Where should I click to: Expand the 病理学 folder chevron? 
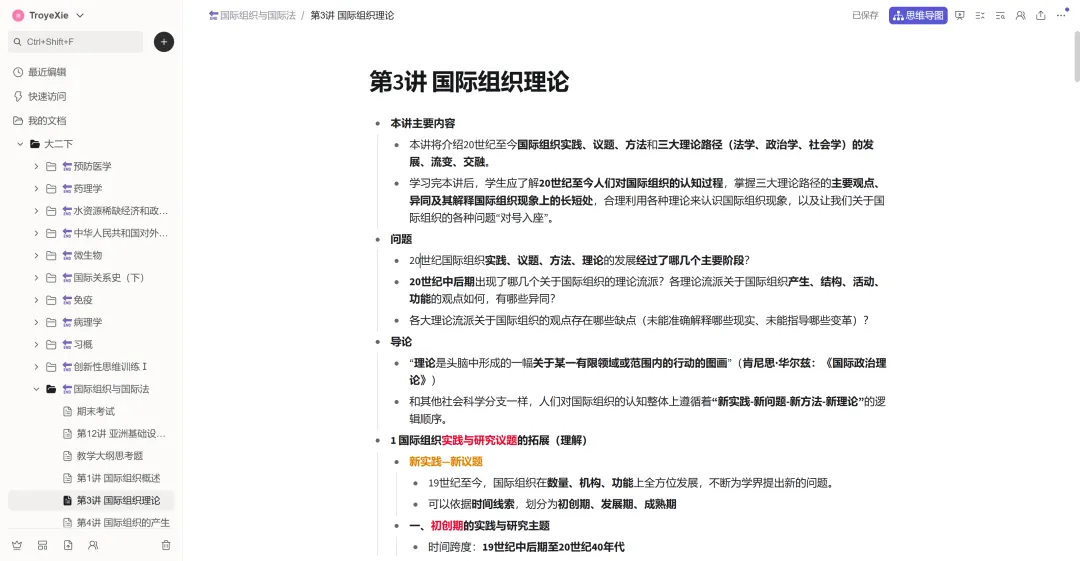tap(36, 323)
